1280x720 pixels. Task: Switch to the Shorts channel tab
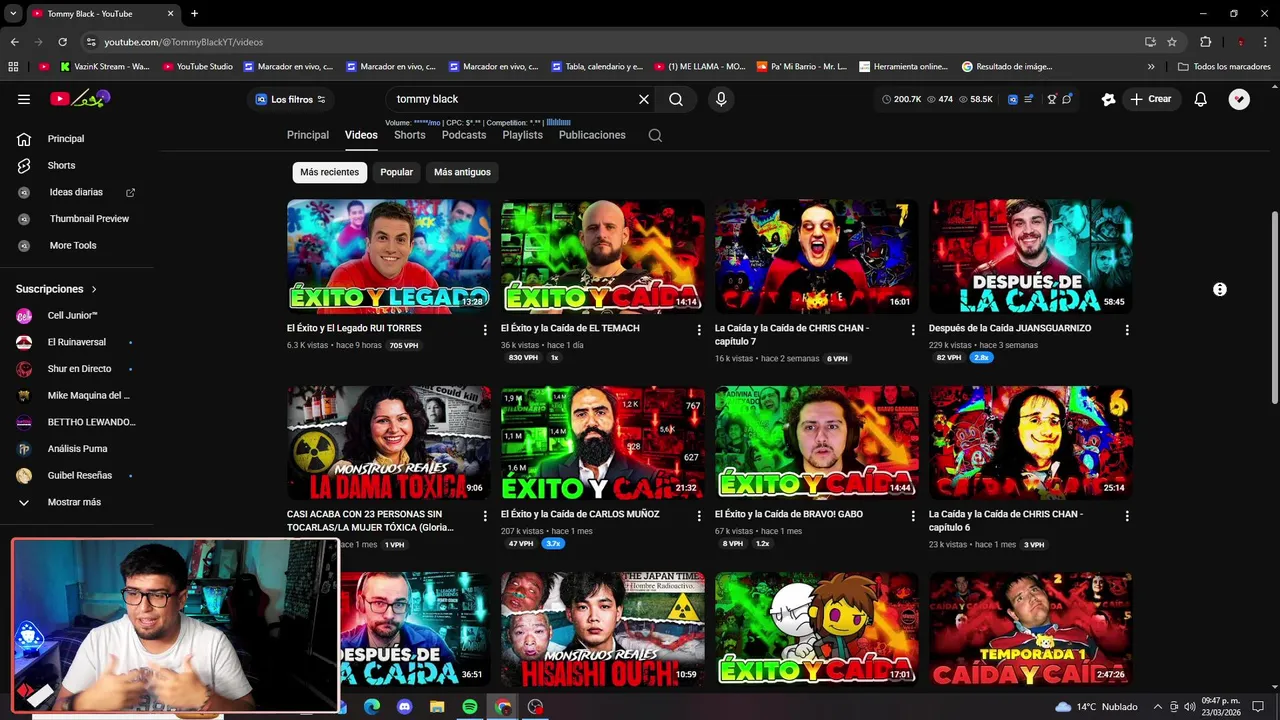point(409,135)
